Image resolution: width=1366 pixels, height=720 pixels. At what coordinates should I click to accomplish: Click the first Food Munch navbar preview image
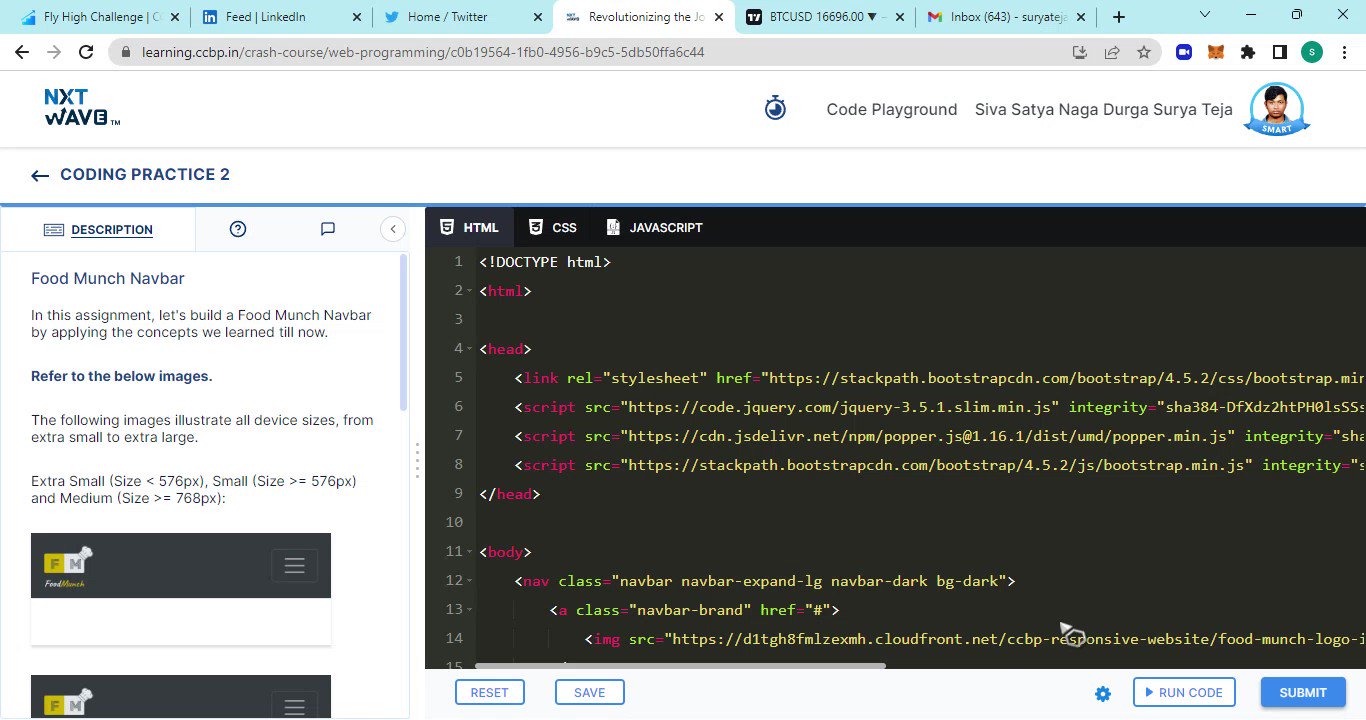(x=181, y=588)
